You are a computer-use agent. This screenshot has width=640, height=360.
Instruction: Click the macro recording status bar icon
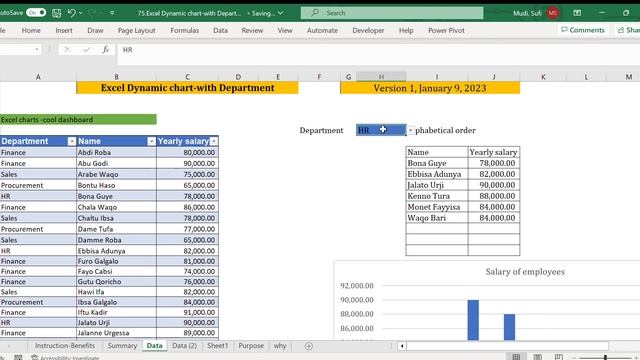click(x=18, y=357)
